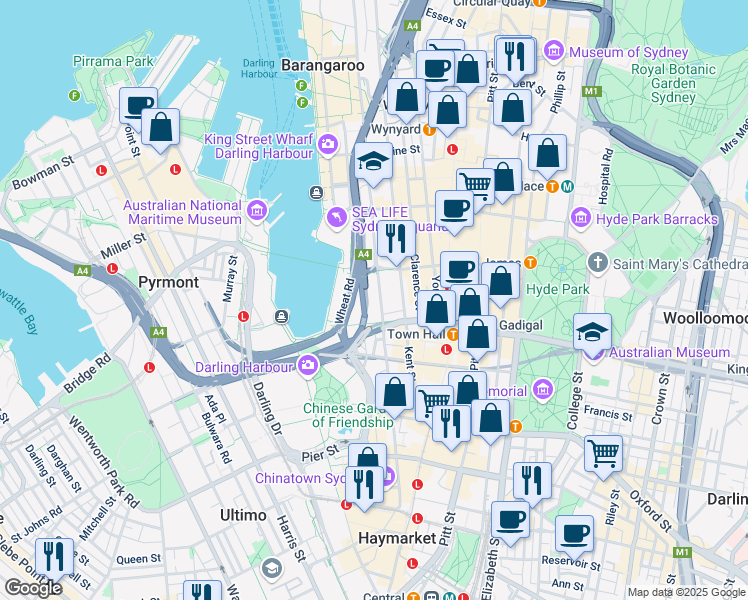Click the Pyrmont suburb label
This screenshot has height=600, width=748.
[x=168, y=282]
